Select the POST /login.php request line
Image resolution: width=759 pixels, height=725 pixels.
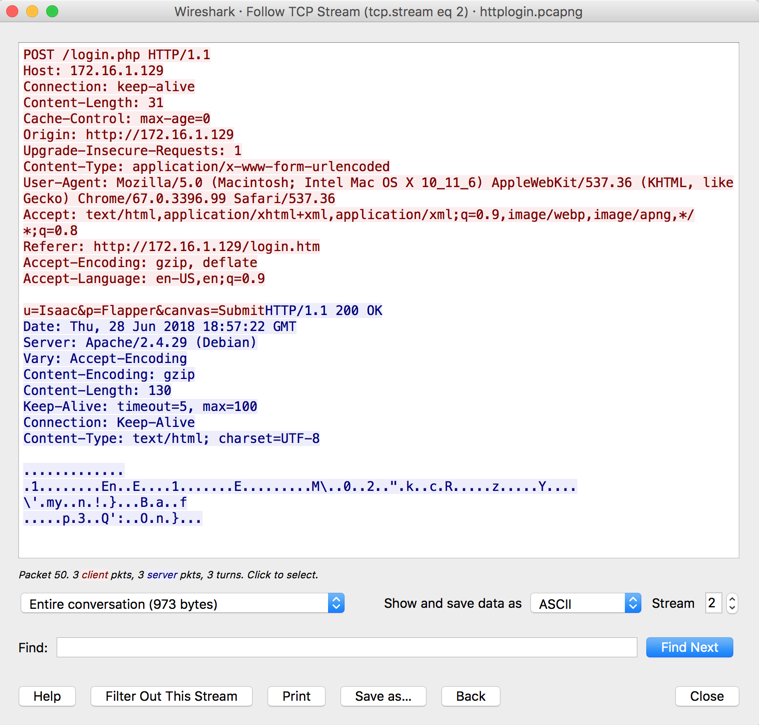point(117,55)
